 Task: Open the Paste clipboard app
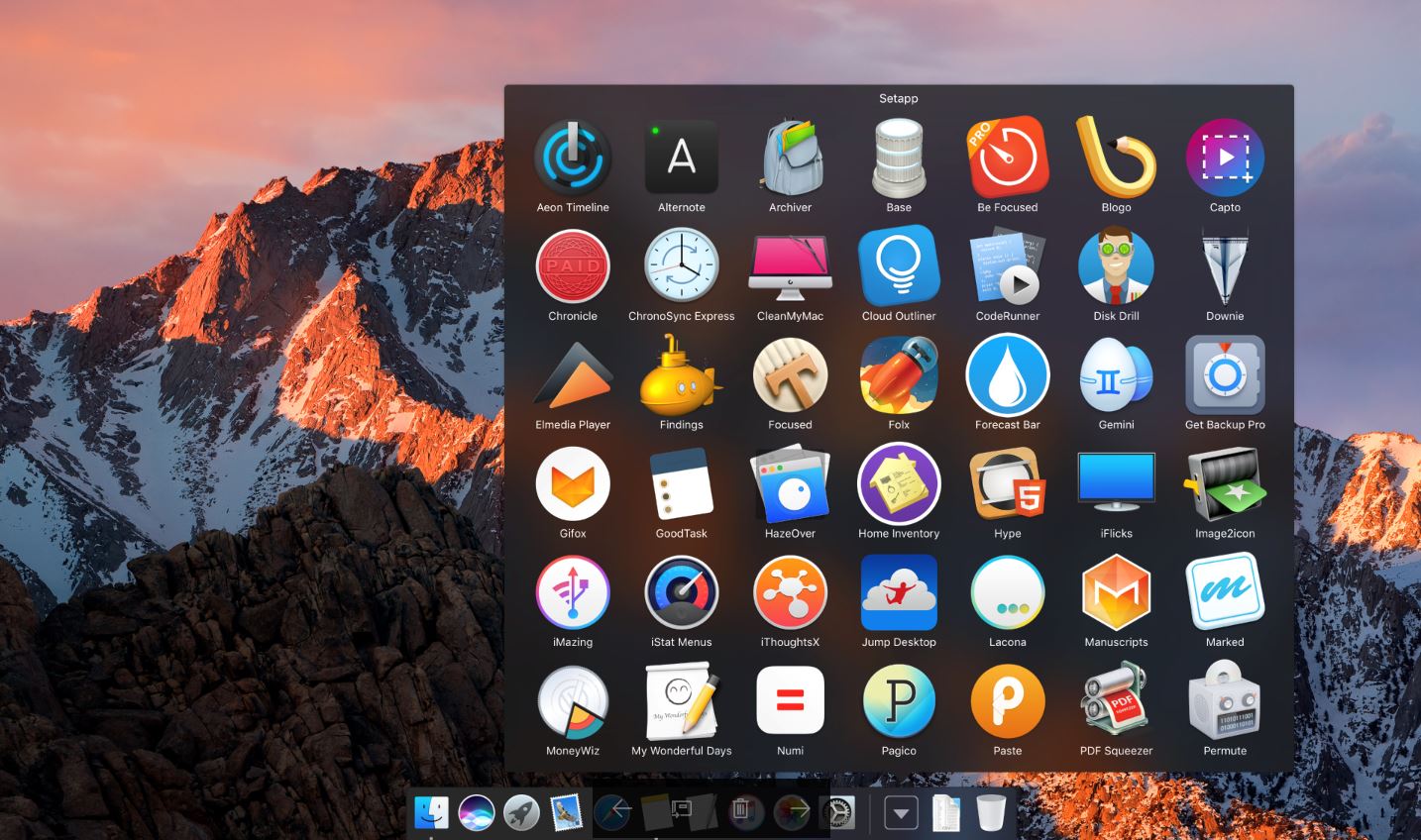coord(1008,701)
